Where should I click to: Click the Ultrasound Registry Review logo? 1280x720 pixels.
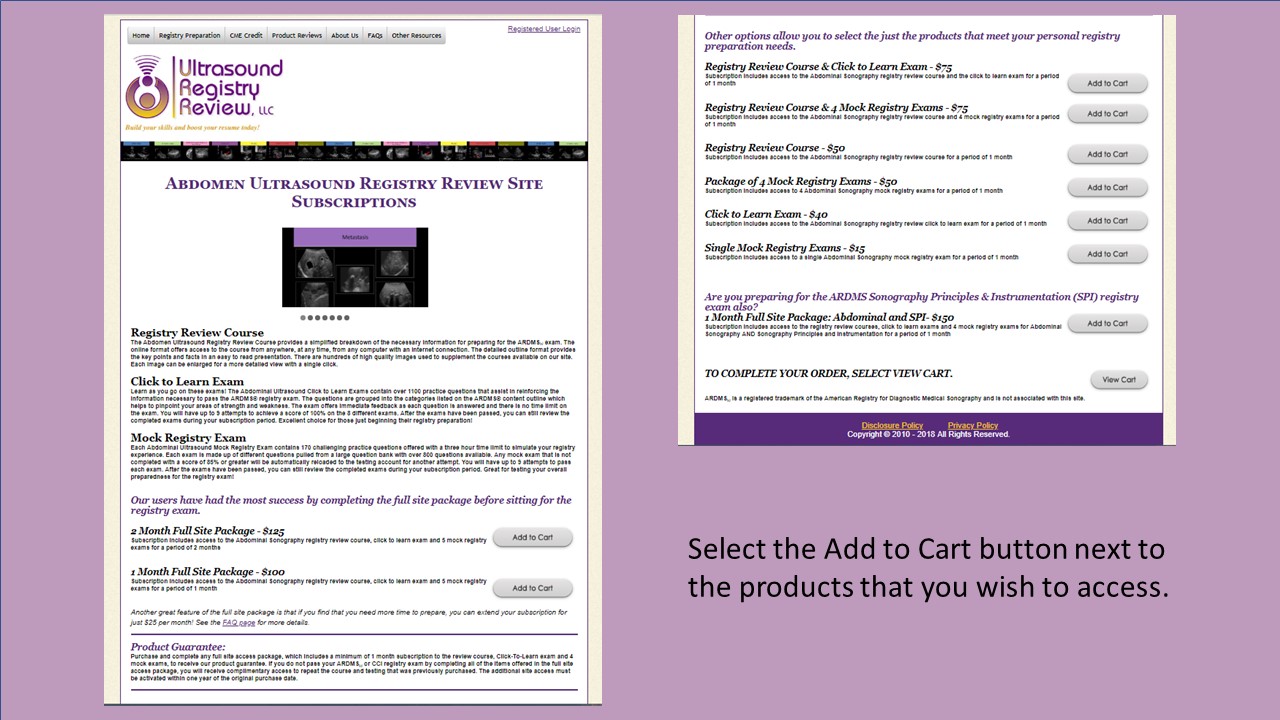[x=204, y=88]
